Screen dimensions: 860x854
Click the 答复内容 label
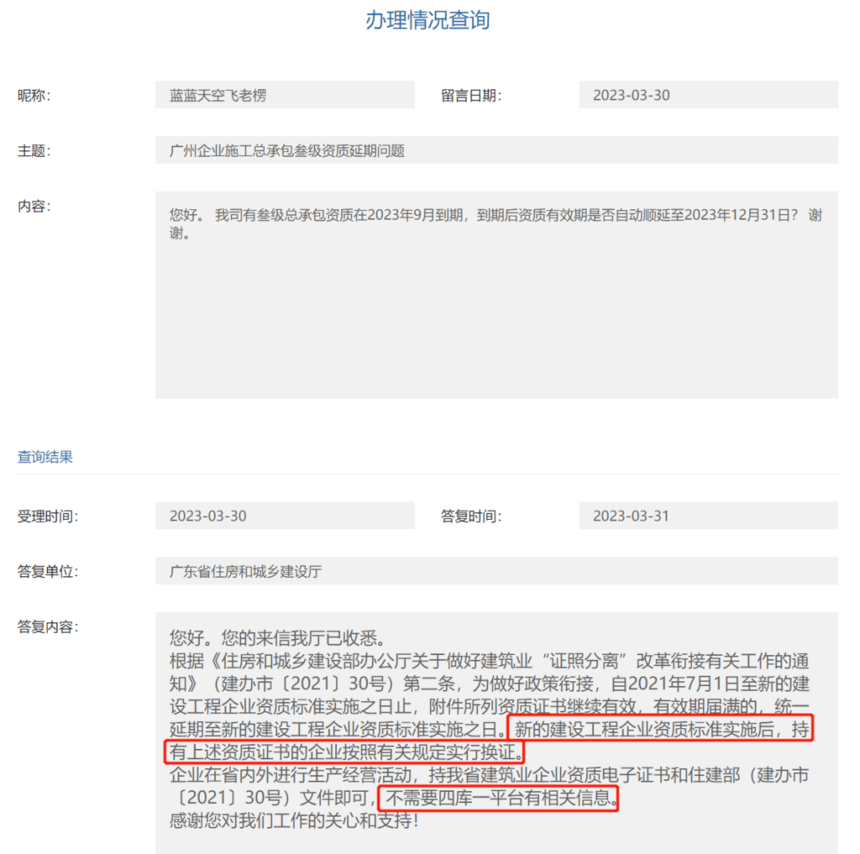coord(48,626)
